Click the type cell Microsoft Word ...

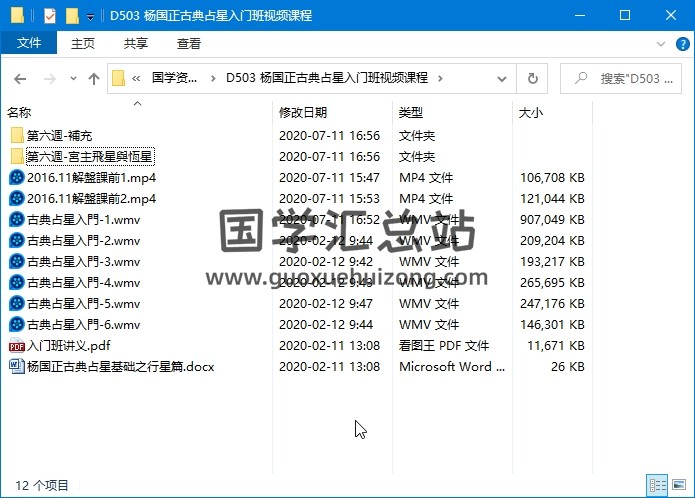pos(452,366)
